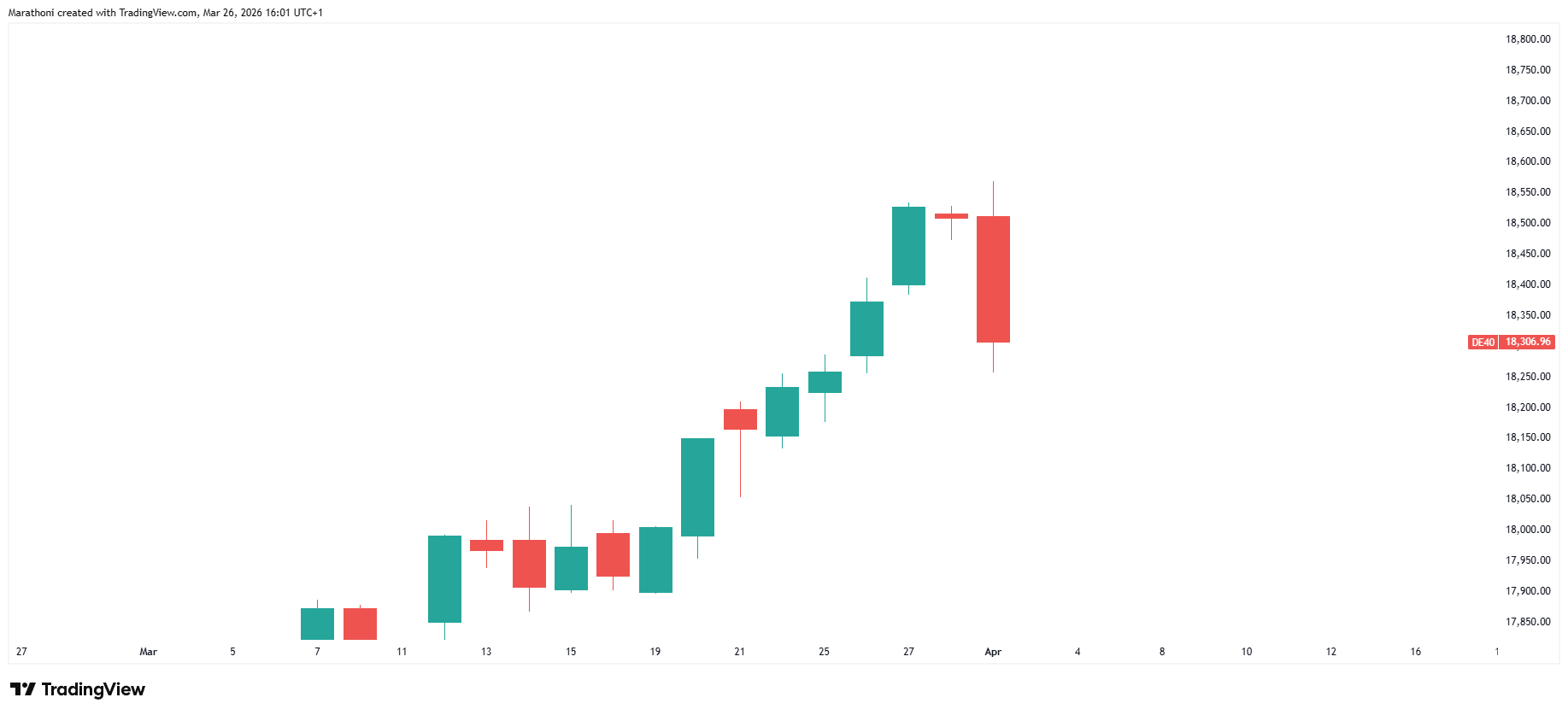Click the small red candle just left of the Apr candle
1568x715 pixels.
(x=951, y=216)
